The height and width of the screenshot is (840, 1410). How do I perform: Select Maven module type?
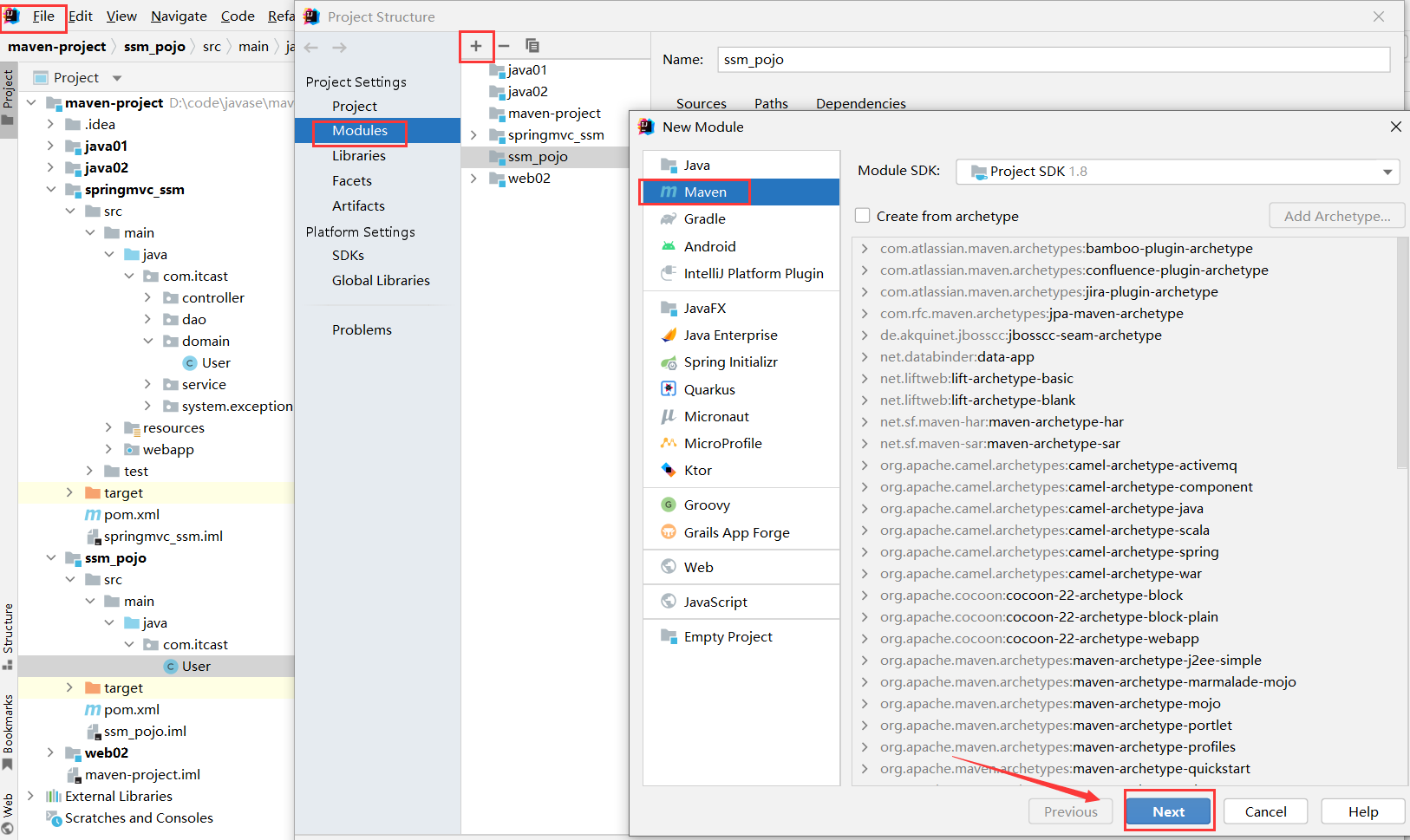pos(741,192)
